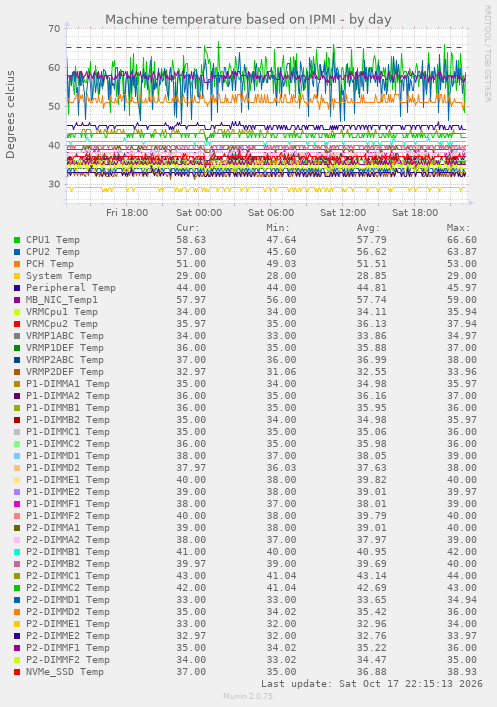Click the 'Min:' column header

click(278, 228)
